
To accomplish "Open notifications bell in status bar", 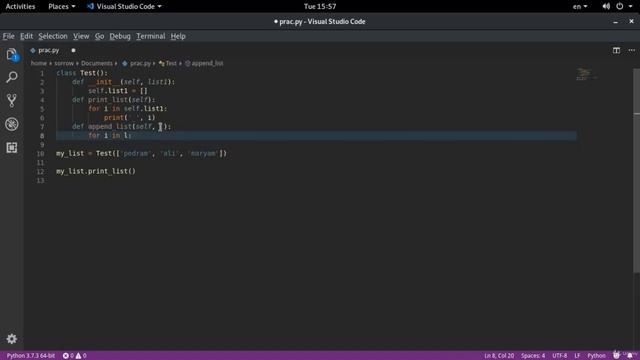I will click(x=630, y=356).
